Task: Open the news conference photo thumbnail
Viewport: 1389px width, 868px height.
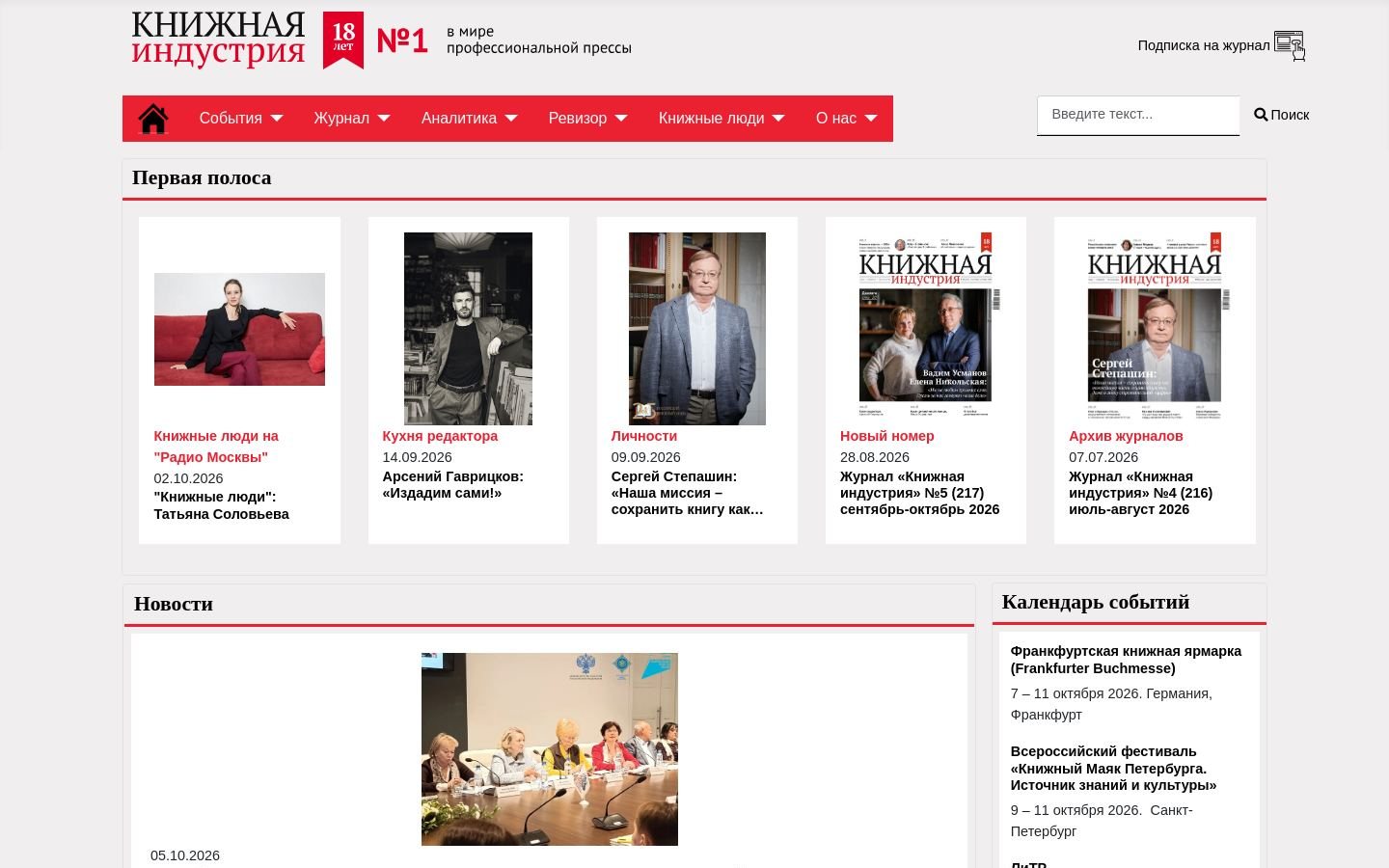Action: (x=550, y=749)
